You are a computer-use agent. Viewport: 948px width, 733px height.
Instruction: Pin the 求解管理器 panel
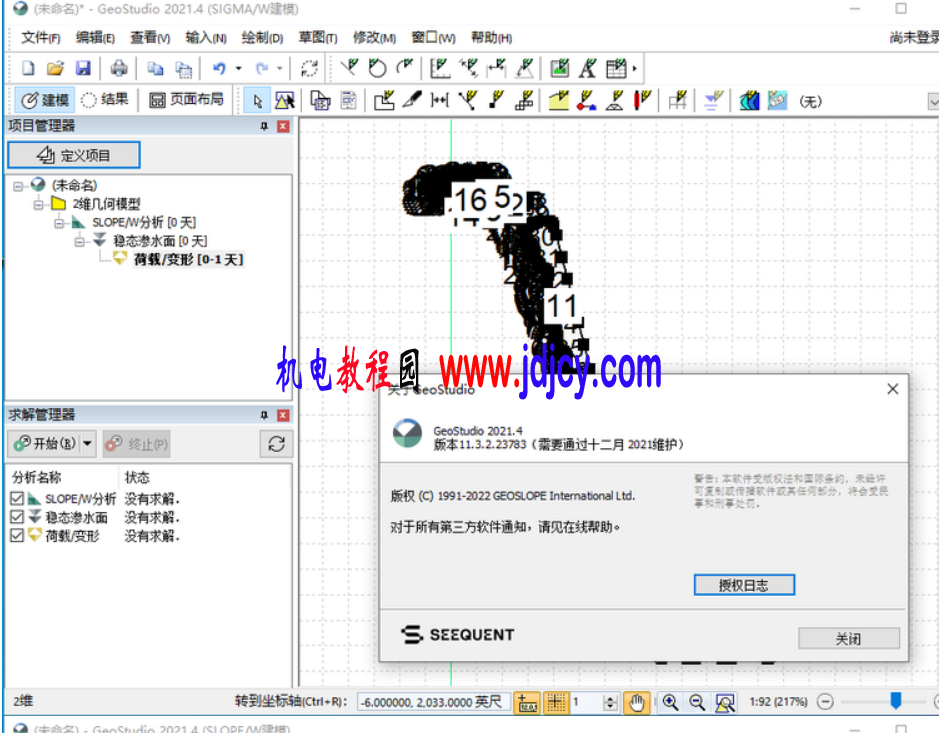coord(264,415)
